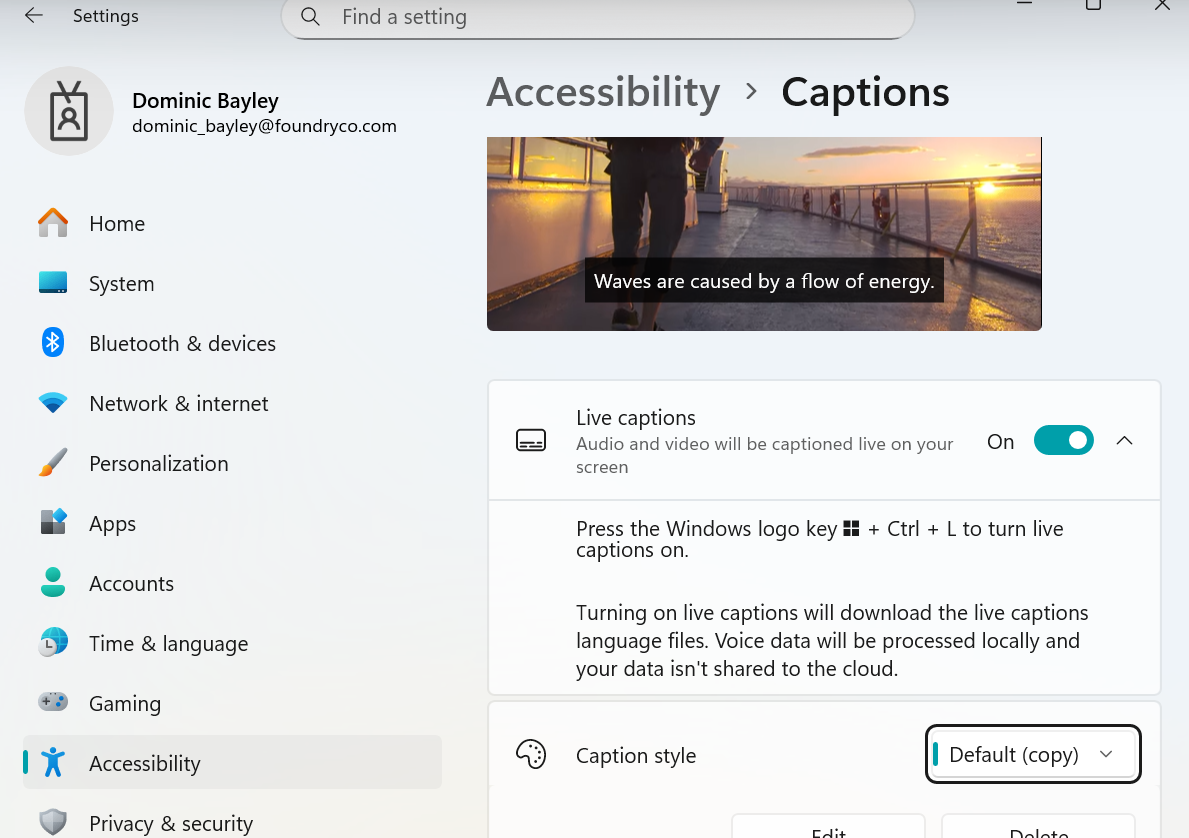The image size is (1189, 838).
Task: Select Home from the sidebar menu
Action: pos(116,223)
